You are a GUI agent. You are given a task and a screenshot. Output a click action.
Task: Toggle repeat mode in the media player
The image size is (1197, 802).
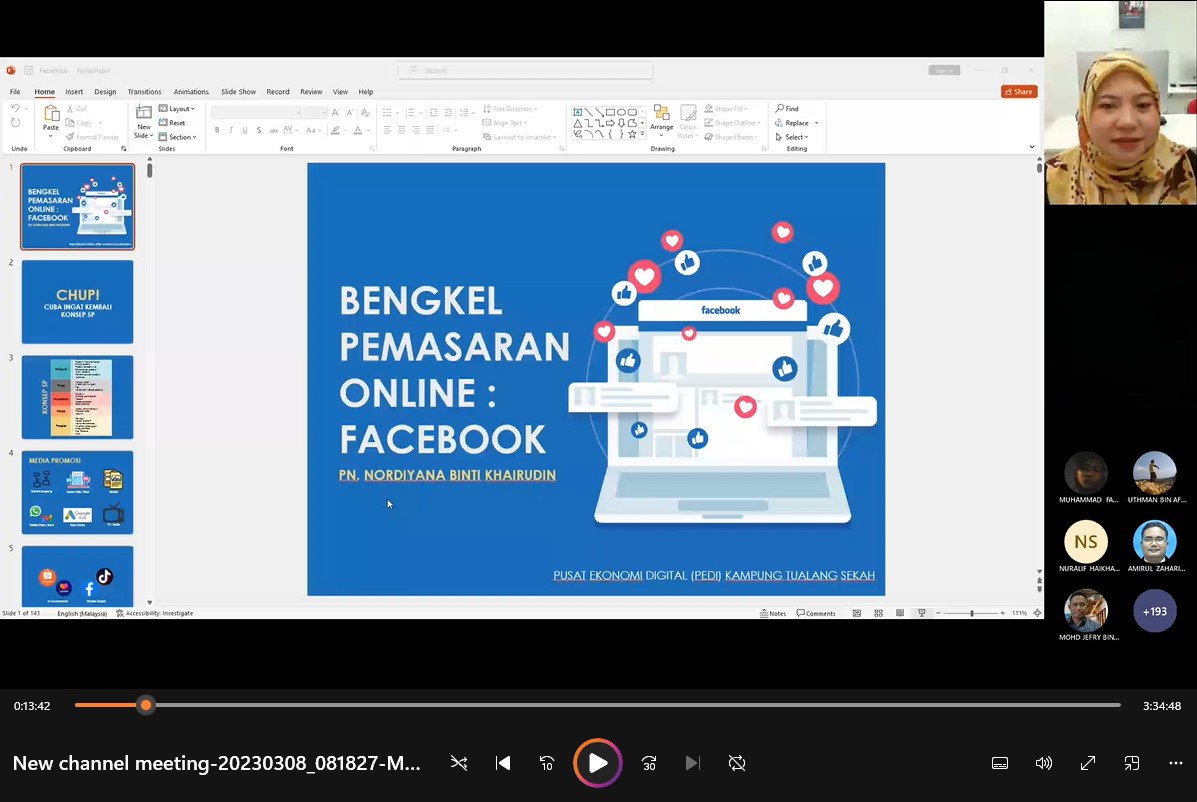(737, 763)
